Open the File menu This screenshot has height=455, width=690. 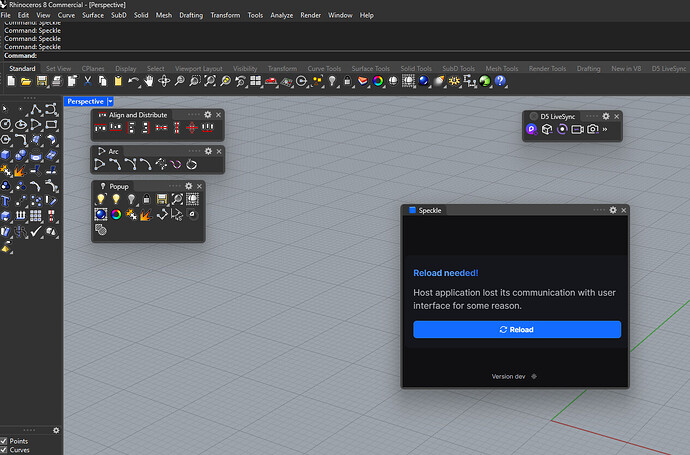(x=6, y=15)
